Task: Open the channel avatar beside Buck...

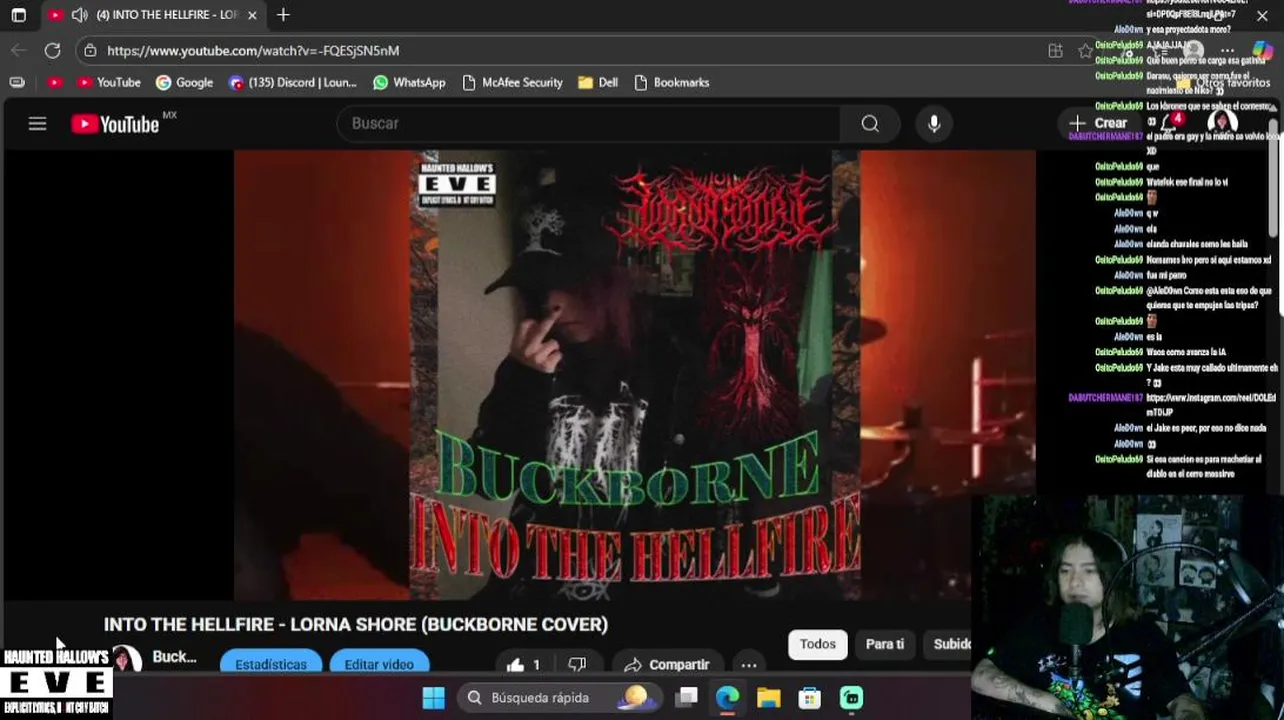Action: [125, 660]
